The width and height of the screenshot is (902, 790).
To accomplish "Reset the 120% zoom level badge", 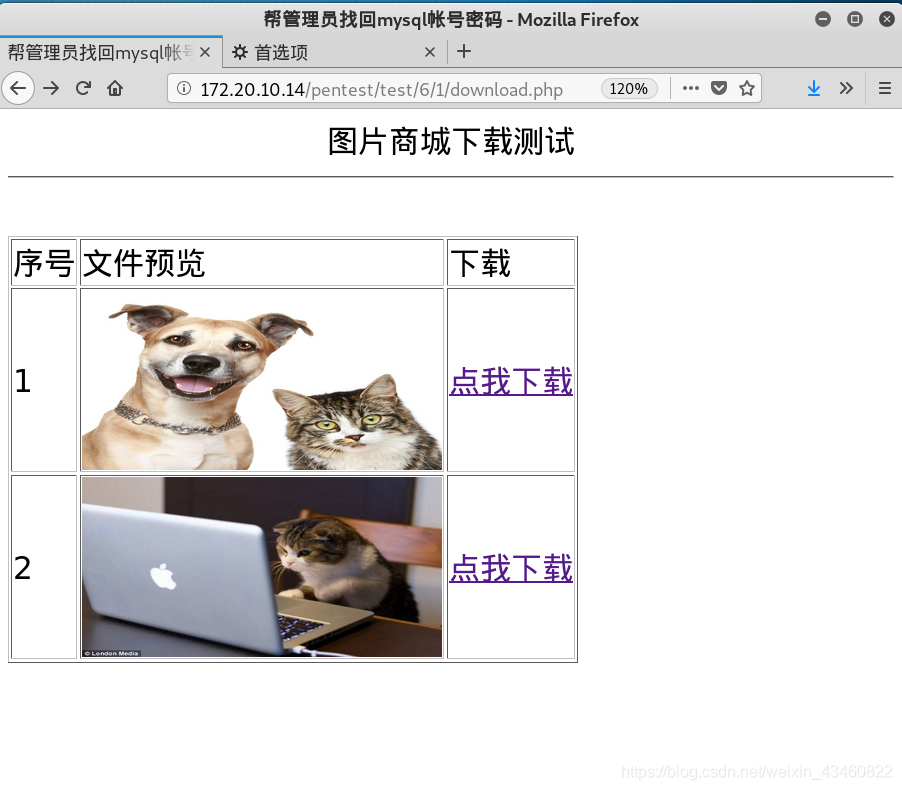I will pyautogui.click(x=629, y=89).
